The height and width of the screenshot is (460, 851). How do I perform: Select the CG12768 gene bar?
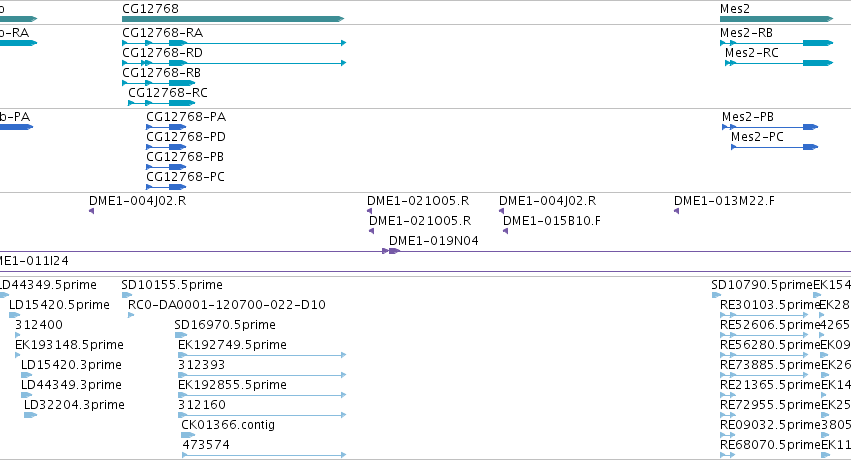tap(233, 19)
